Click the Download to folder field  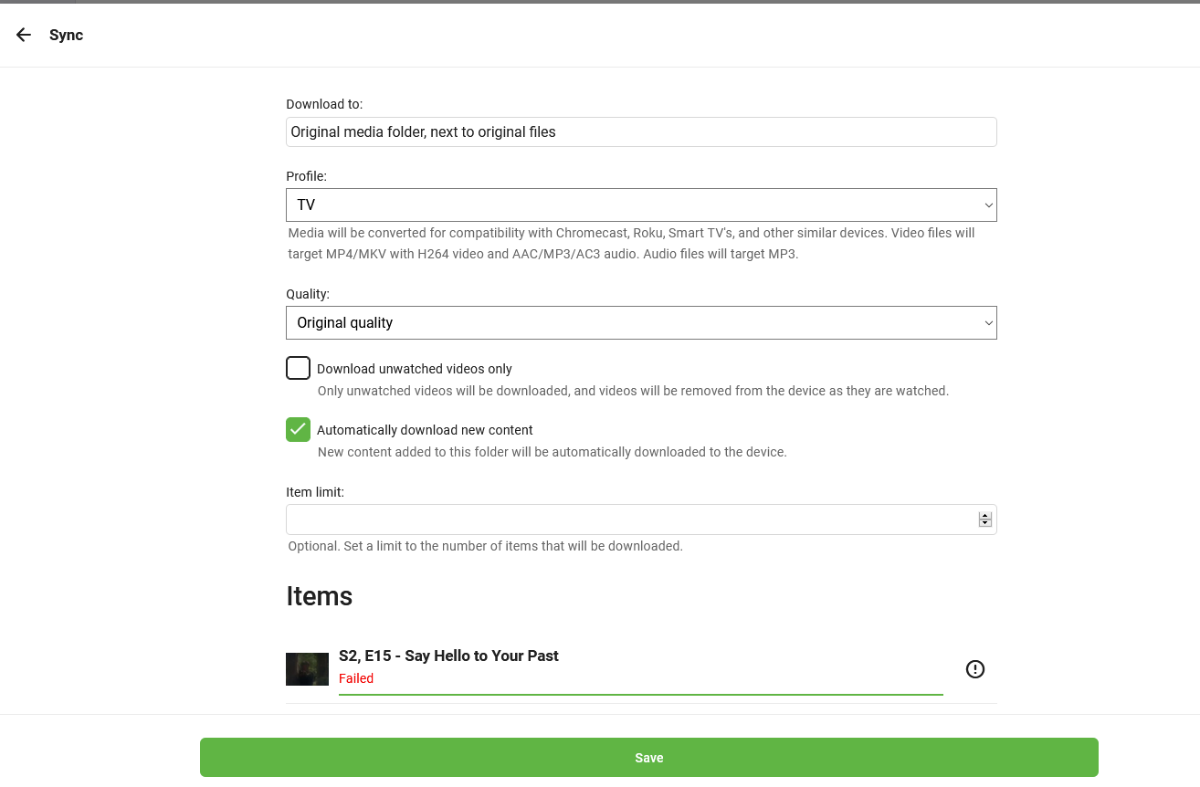pos(640,132)
